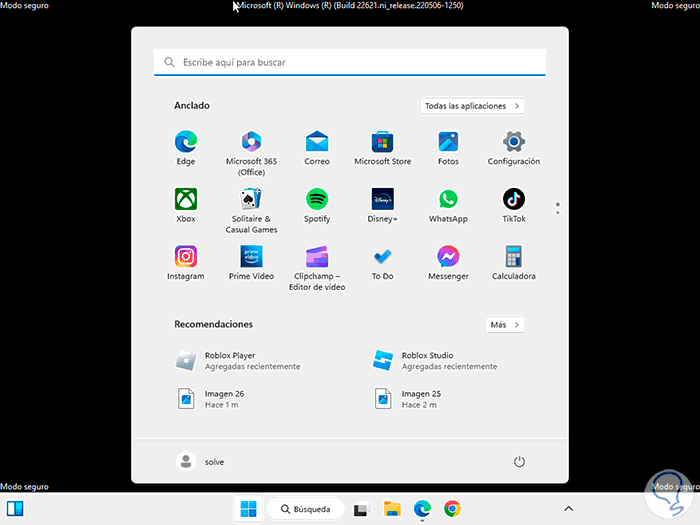
Task: Open Instagram app
Action: (x=186, y=263)
